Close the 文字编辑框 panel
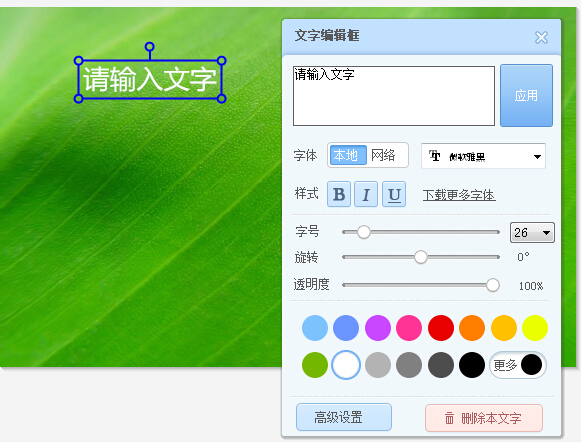 541,37
